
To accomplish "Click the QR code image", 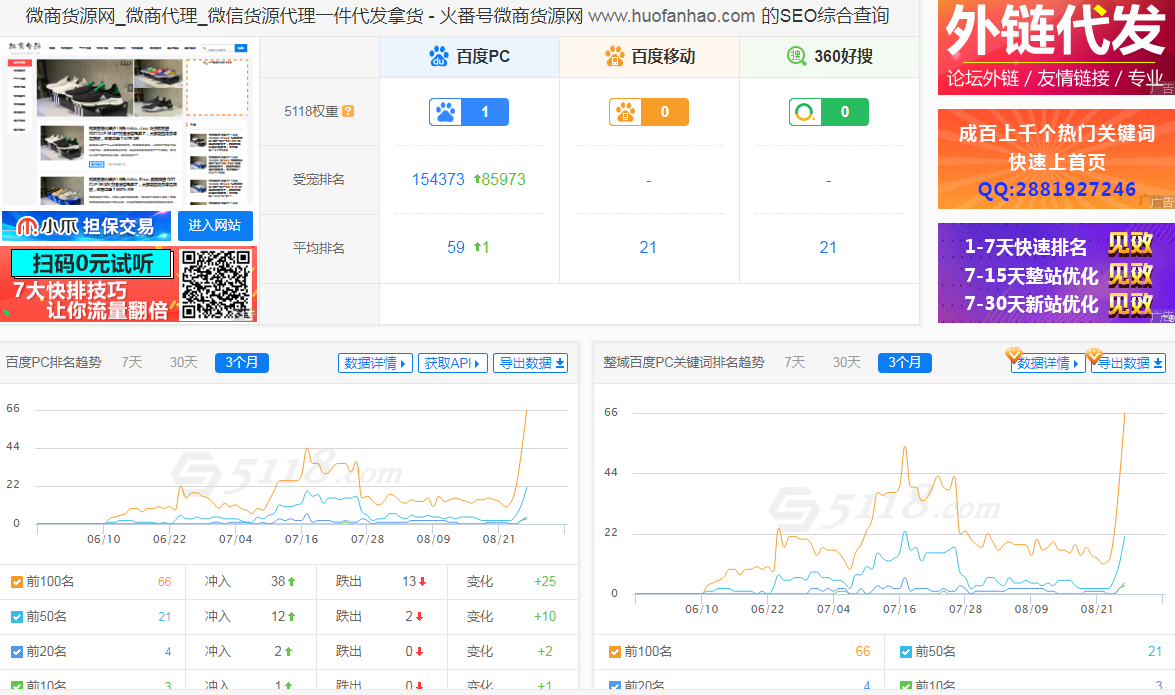I will [x=216, y=285].
